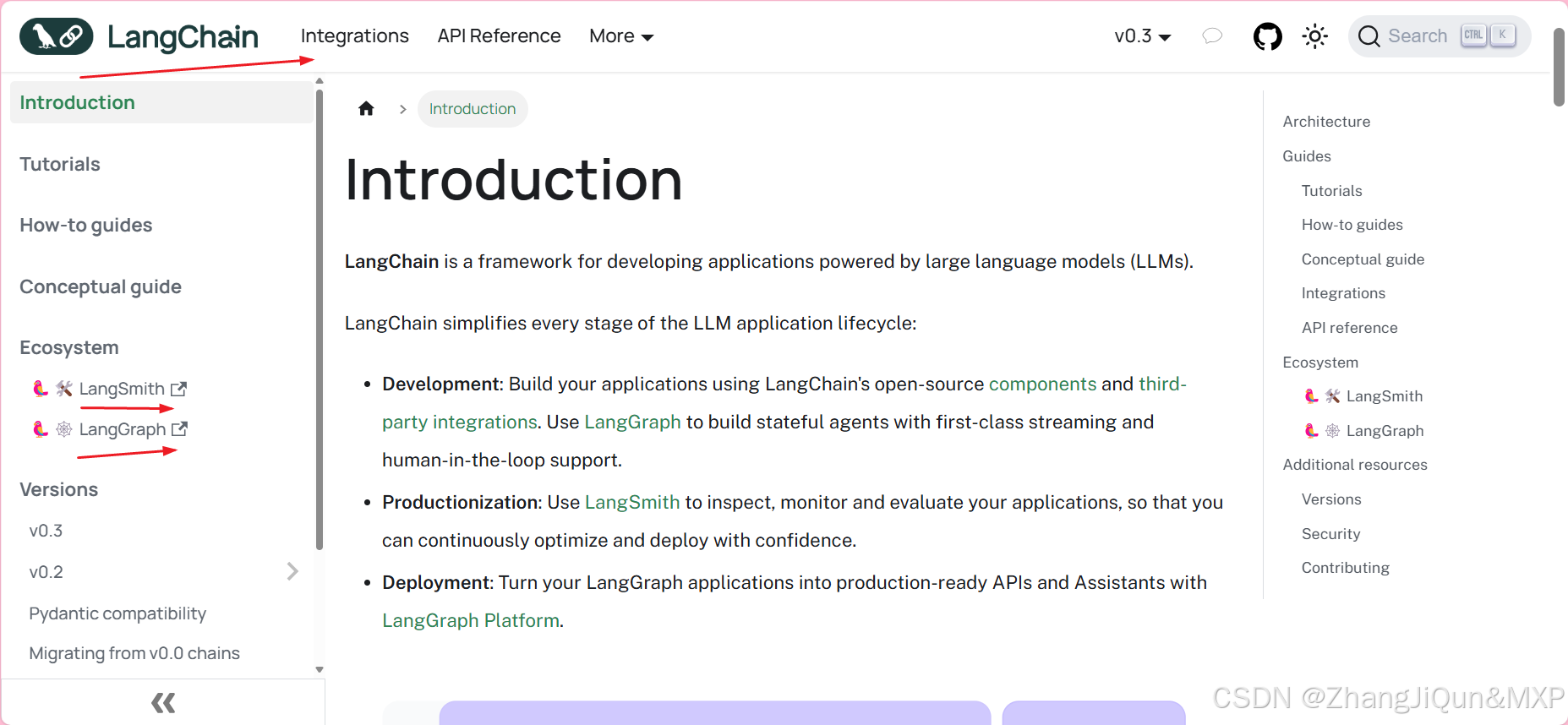Image resolution: width=1568 pixels, height=725 pixels.
Task: Open the chat feedback bubble icon
Action: click(x=1212, y=35)
